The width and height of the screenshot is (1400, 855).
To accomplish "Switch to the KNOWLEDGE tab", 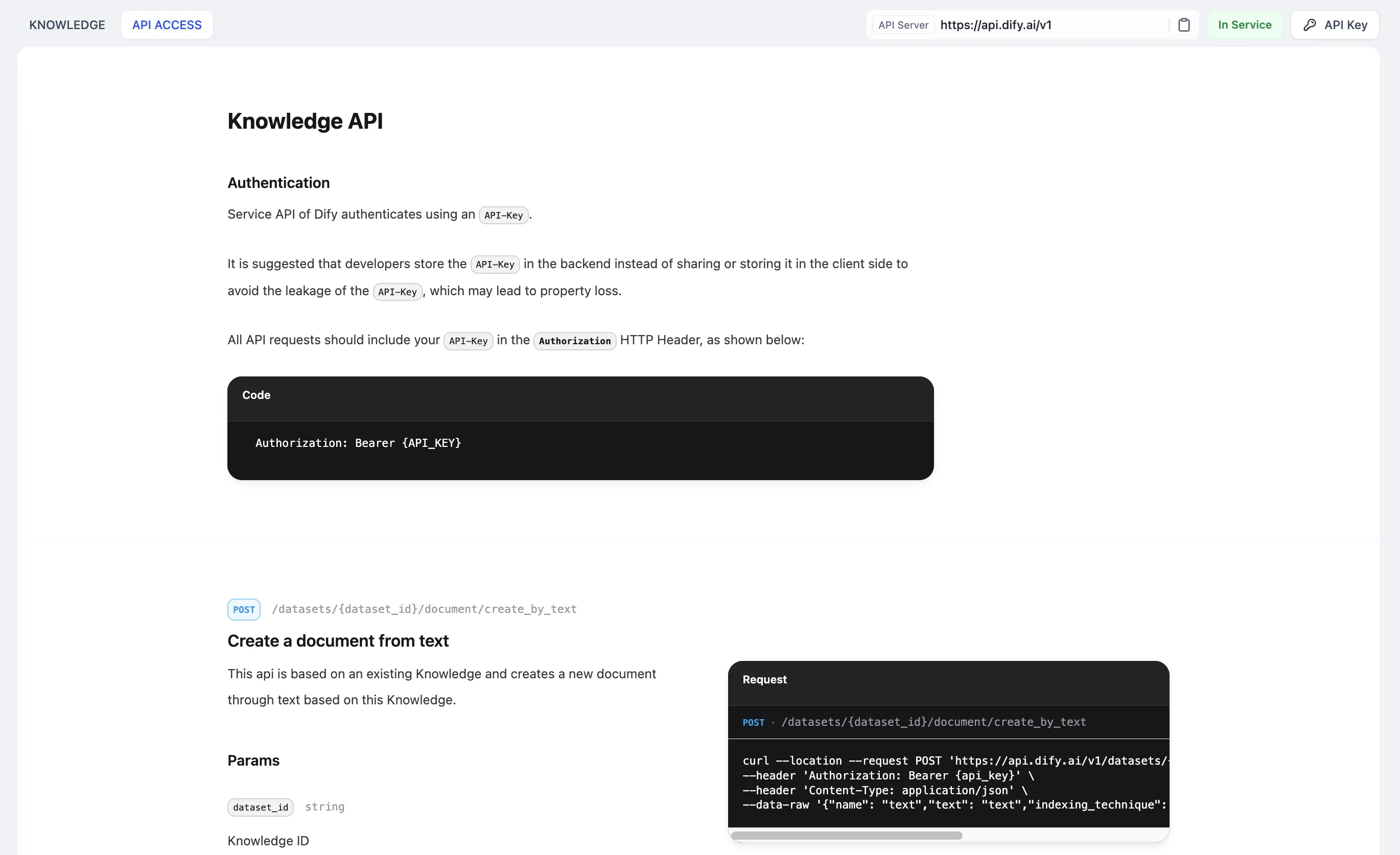I will [x=67, y=25].
